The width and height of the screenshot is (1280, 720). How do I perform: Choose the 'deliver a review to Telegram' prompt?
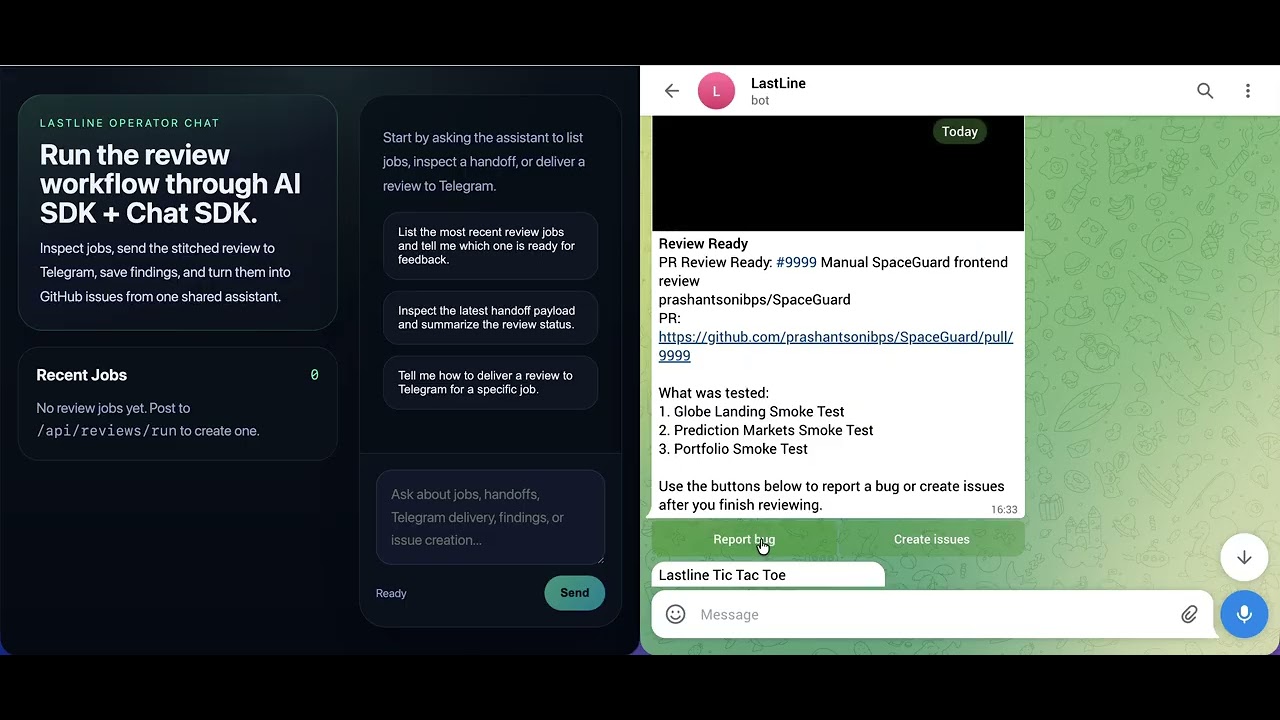tap(490, 383)
